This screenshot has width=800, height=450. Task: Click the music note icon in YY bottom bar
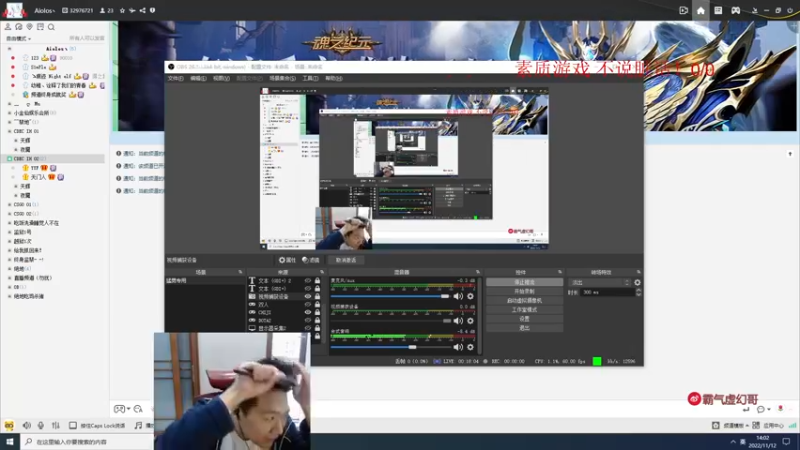coord(138,425)
